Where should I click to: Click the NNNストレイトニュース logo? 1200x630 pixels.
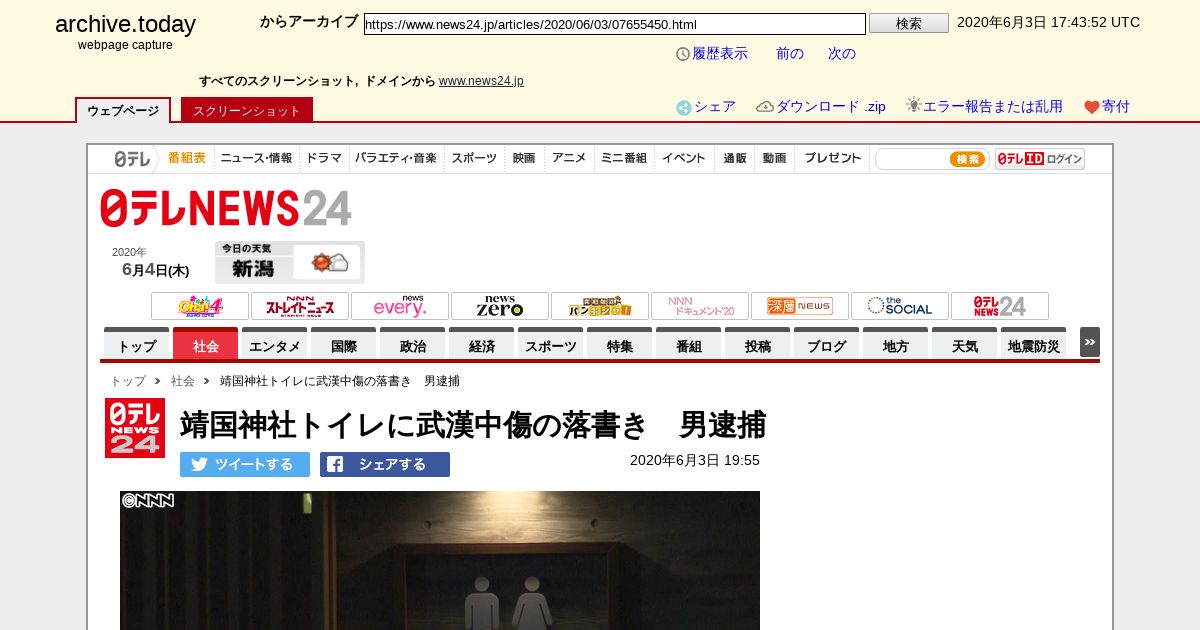coord(300,306)
